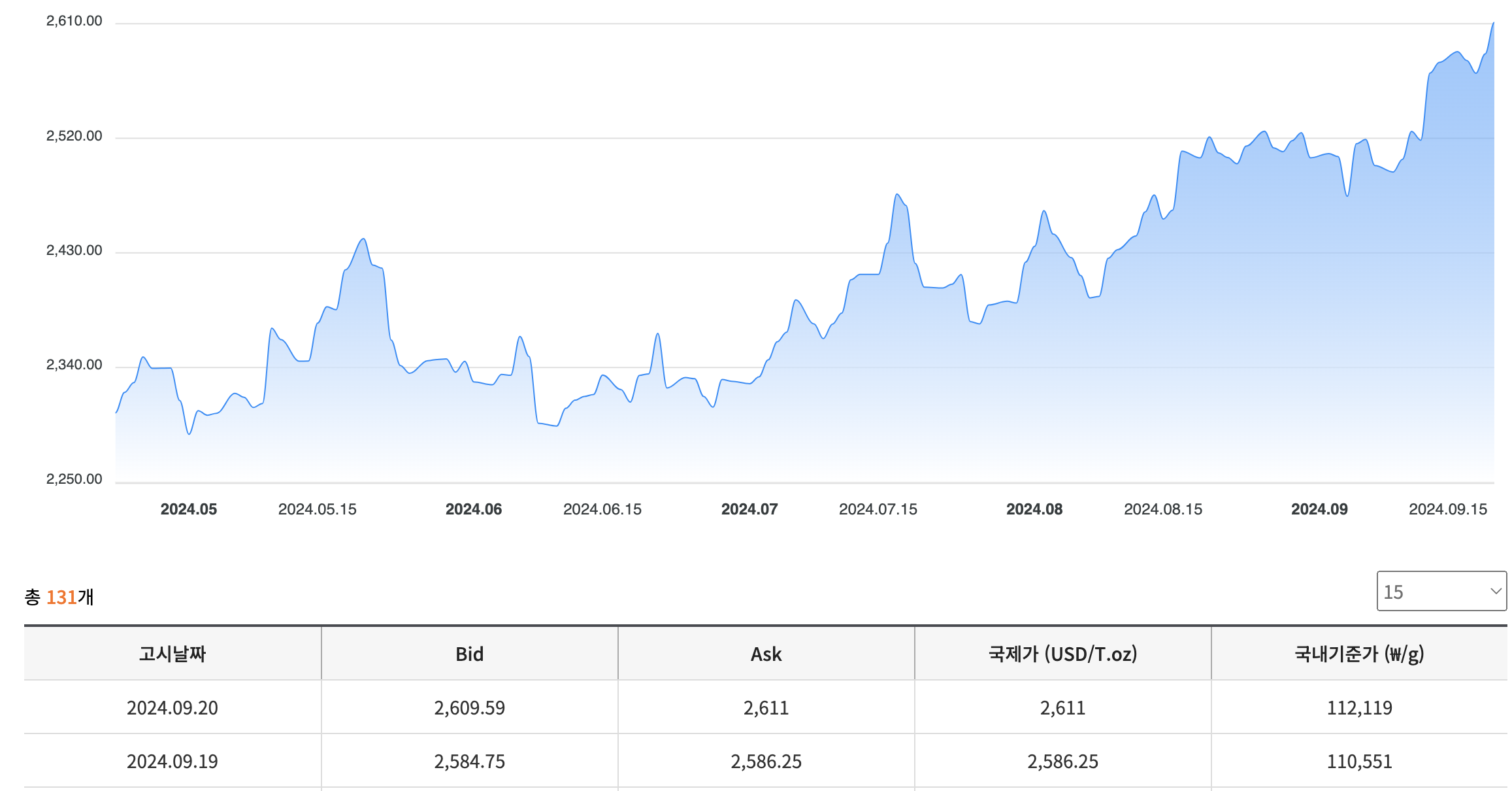Click the 2024.08 x-axis label

click(x=1034, y=509)
